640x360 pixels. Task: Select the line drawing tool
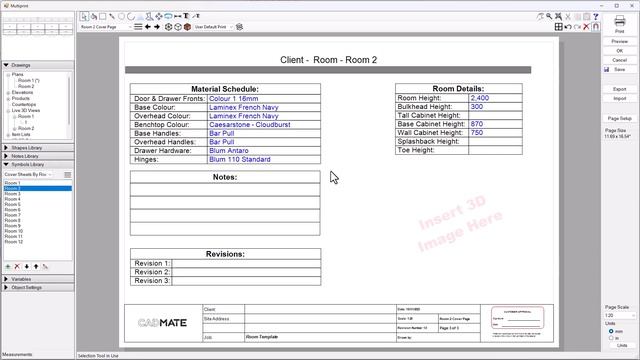pos(112,16)
